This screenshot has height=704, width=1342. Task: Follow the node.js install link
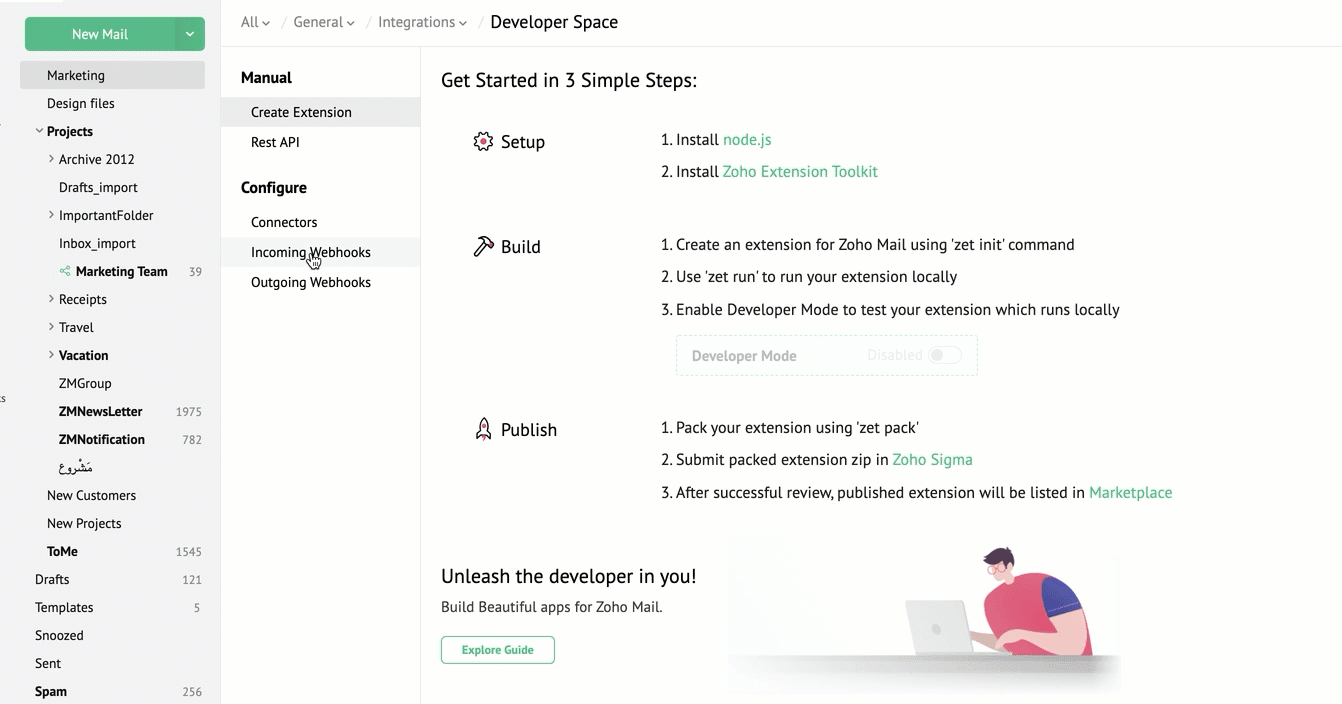[747, 140]
